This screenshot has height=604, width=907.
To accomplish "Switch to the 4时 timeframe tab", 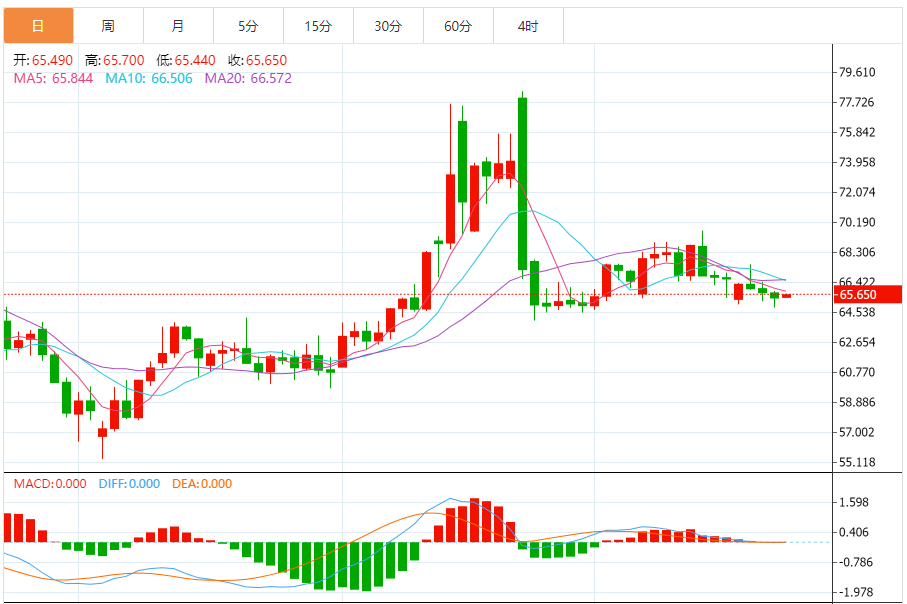I will click(x=528, y=26).
